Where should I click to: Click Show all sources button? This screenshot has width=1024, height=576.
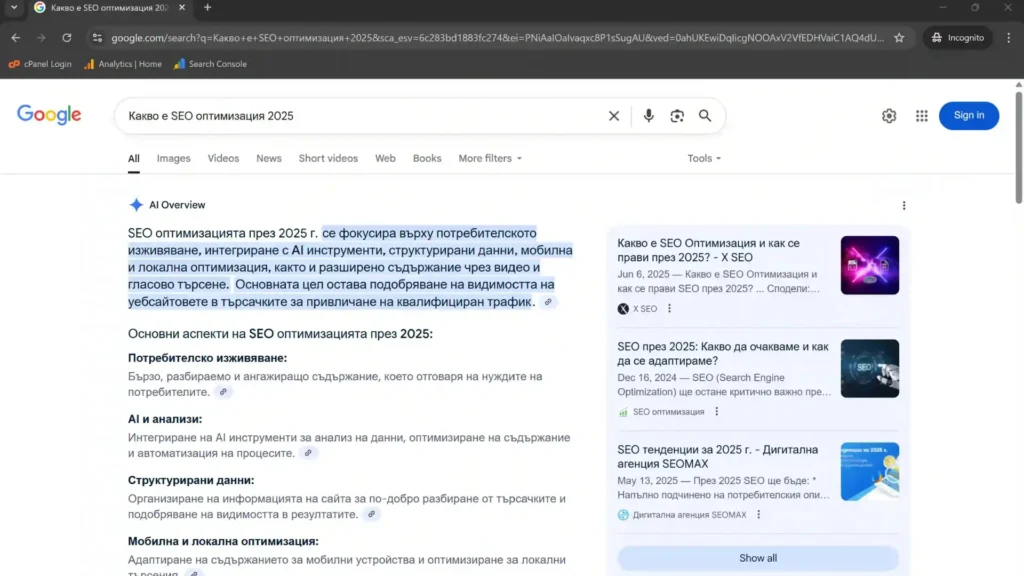point(758,558)
